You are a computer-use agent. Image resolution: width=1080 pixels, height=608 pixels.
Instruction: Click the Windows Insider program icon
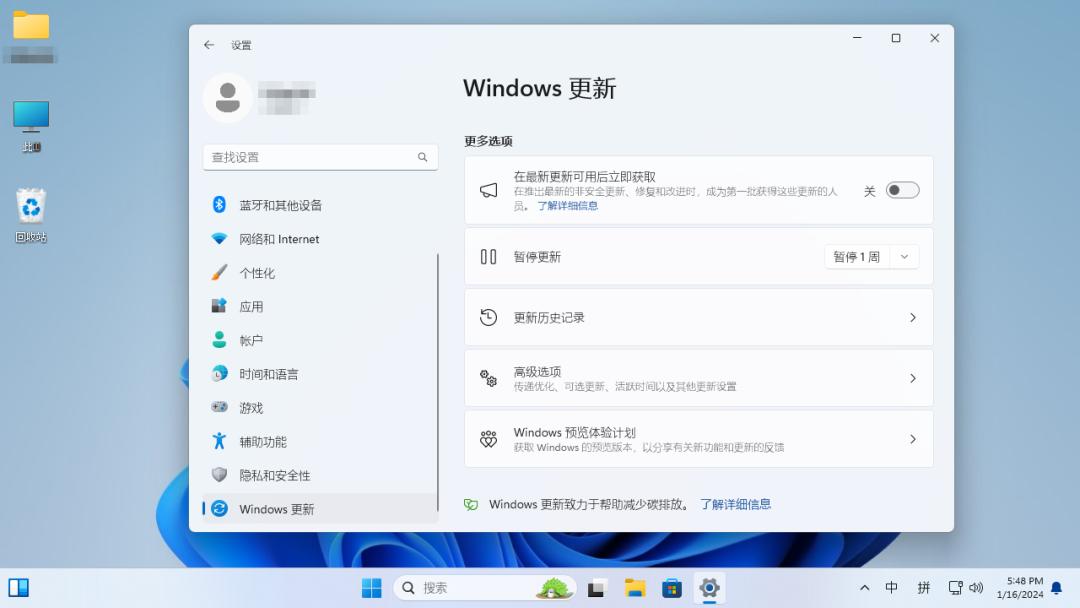[488, 439]
